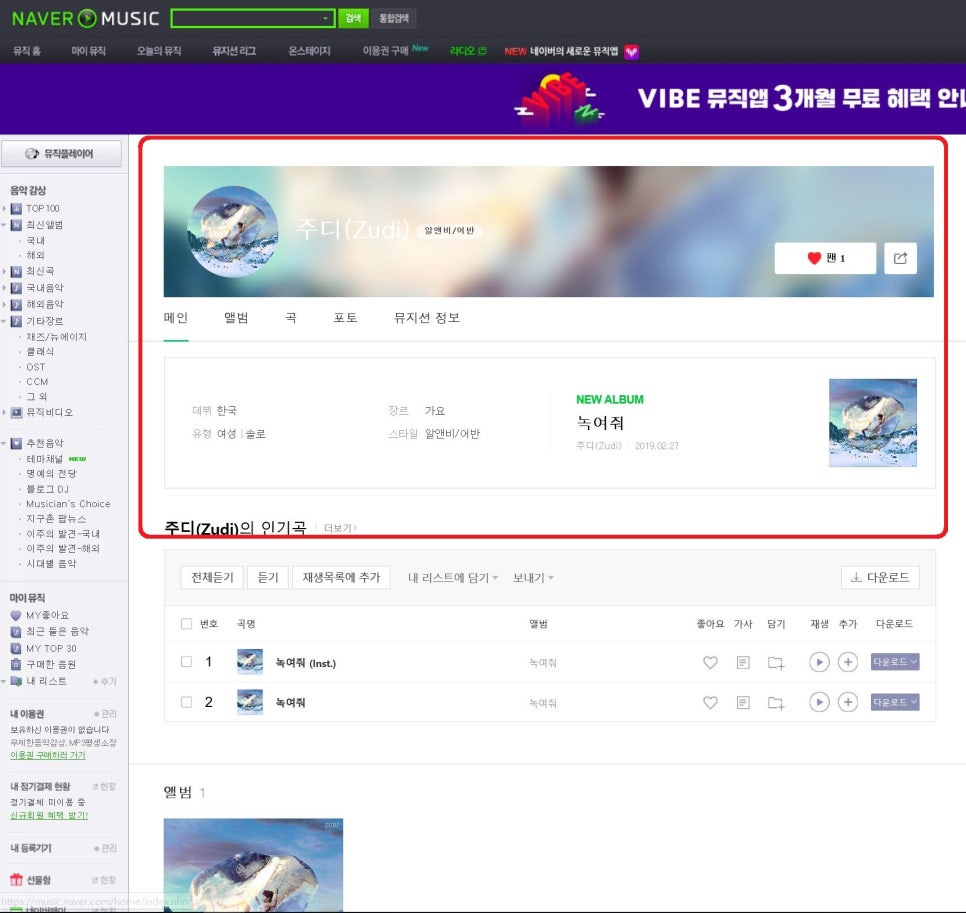The width and height of the screenshot is (966, 913).
Task: Click +추가 next to 내 리스트
Action: coord(104,681)
